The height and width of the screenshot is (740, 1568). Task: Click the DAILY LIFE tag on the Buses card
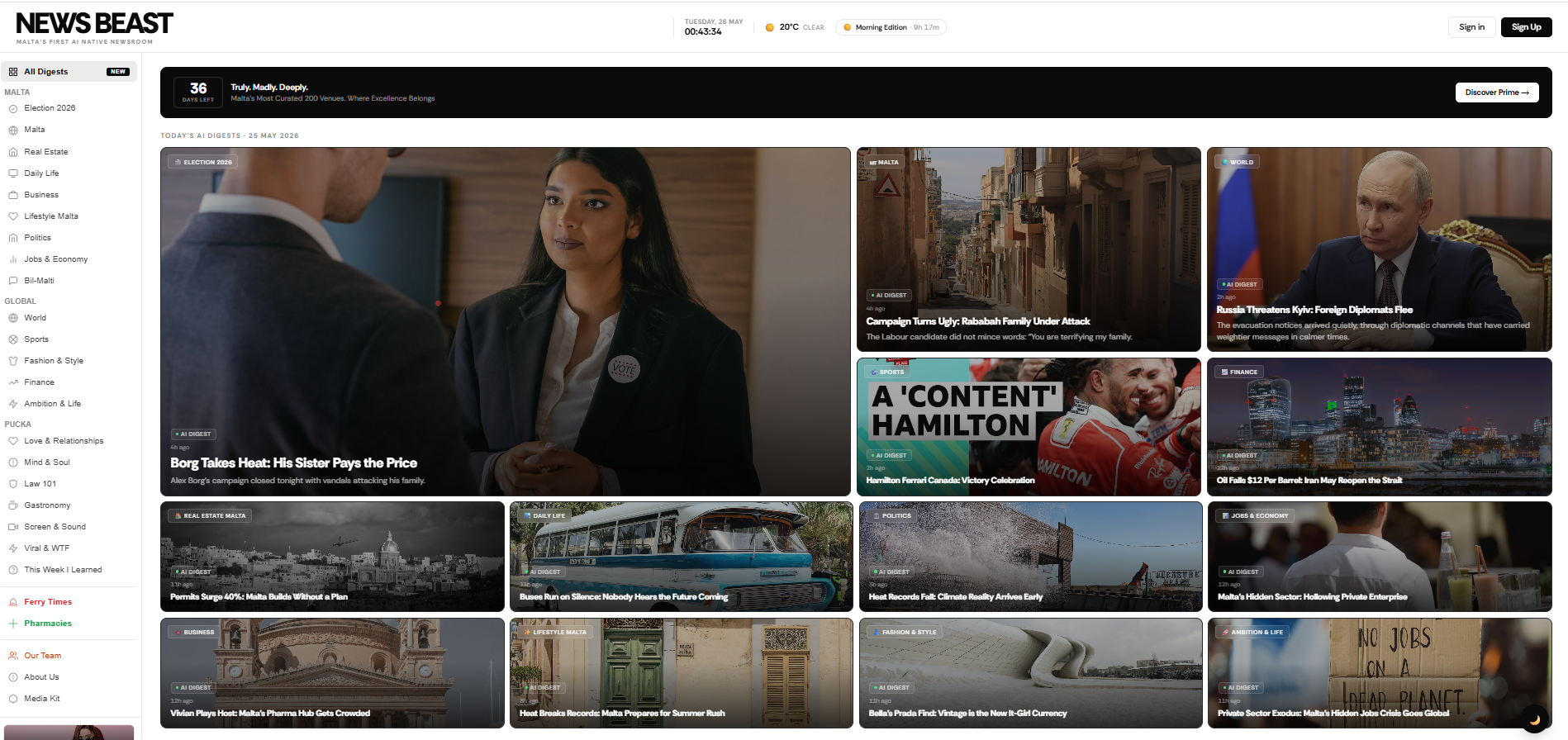pos(544,515)
